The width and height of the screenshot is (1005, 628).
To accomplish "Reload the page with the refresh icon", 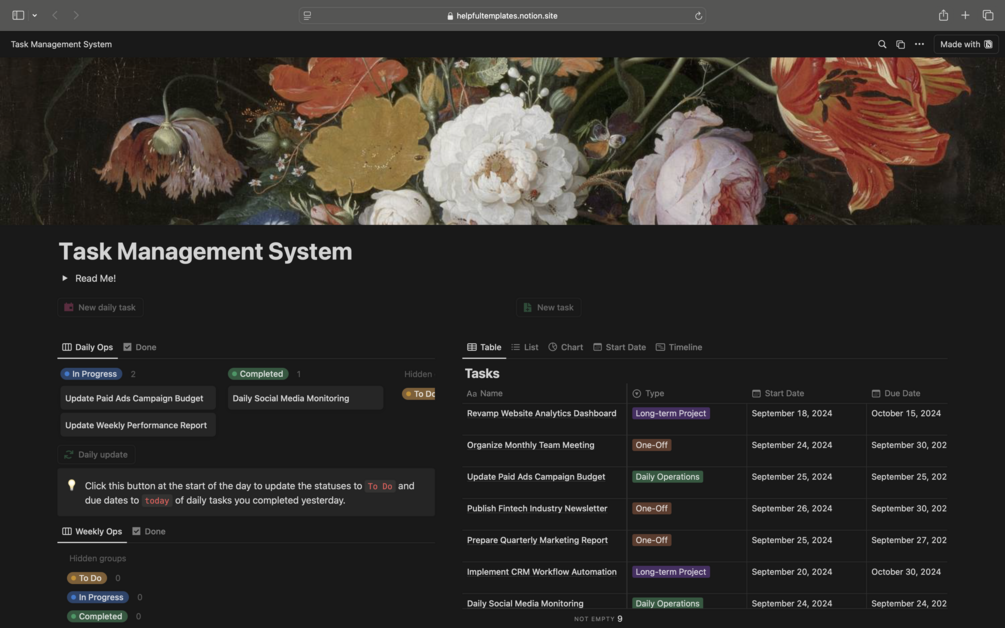I will (x=698, y=16).
